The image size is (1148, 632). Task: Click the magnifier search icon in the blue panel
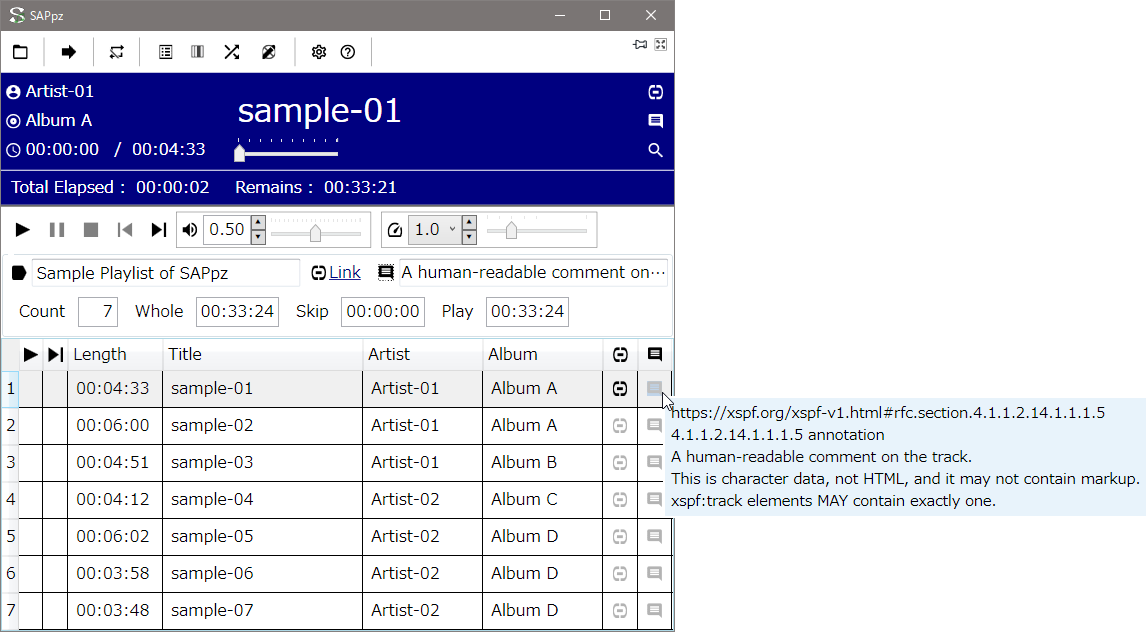(x=655, y=150)
